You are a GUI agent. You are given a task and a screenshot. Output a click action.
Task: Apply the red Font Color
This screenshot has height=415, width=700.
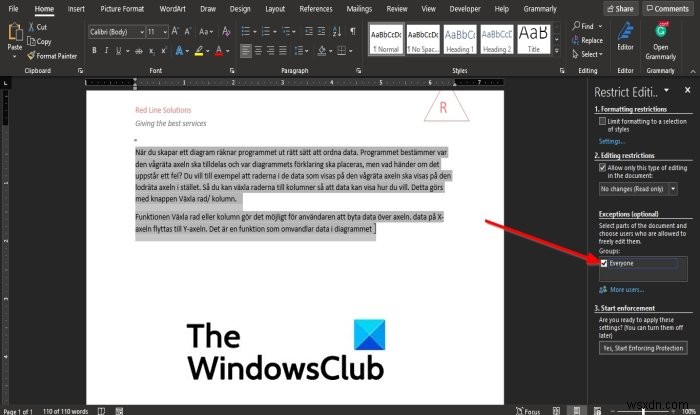tap(219, 51)
